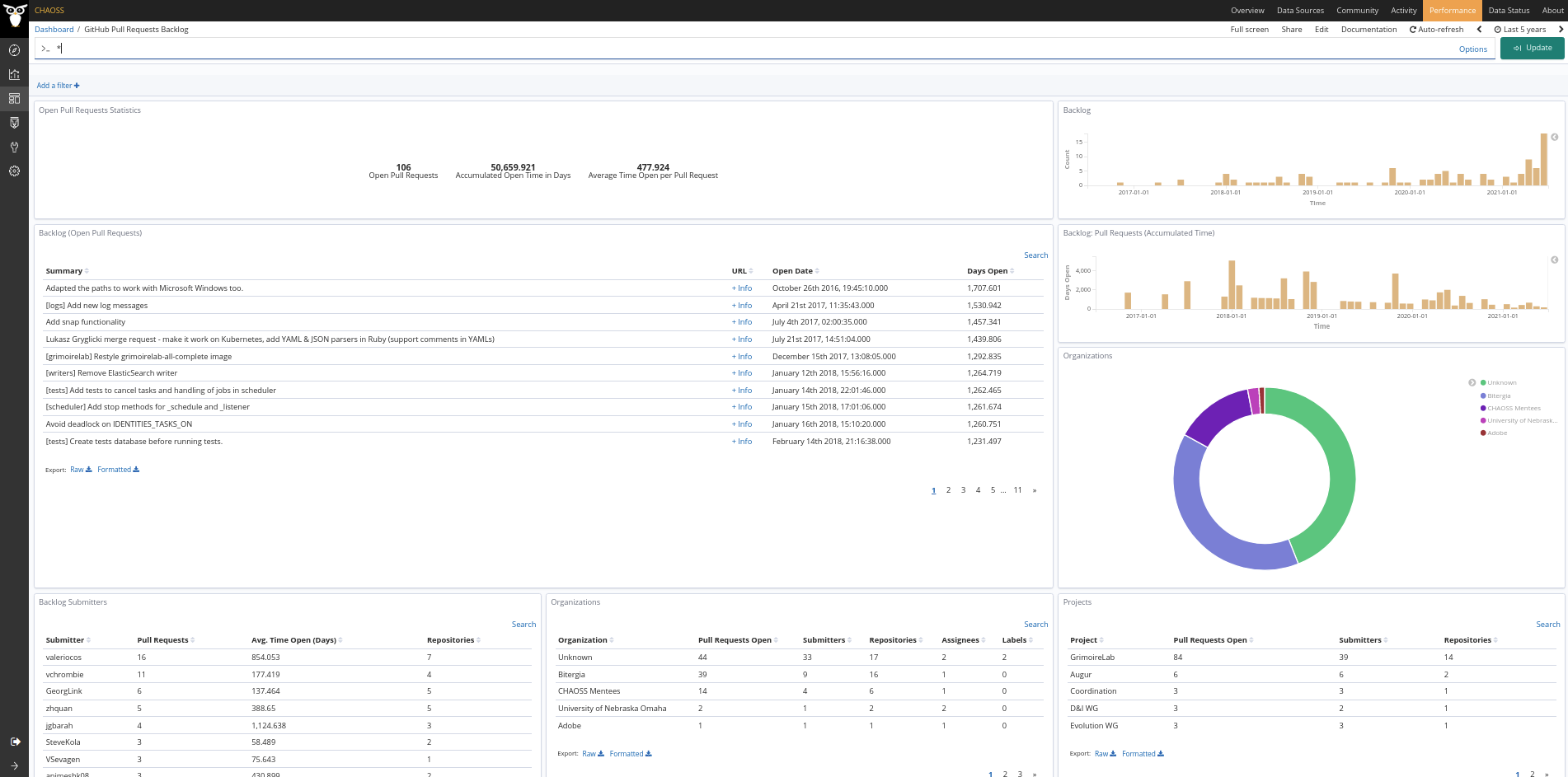Open the Data Status tab
Image resolution: width=1568 pixels, height=777 pixels.
click(1509, 11)
